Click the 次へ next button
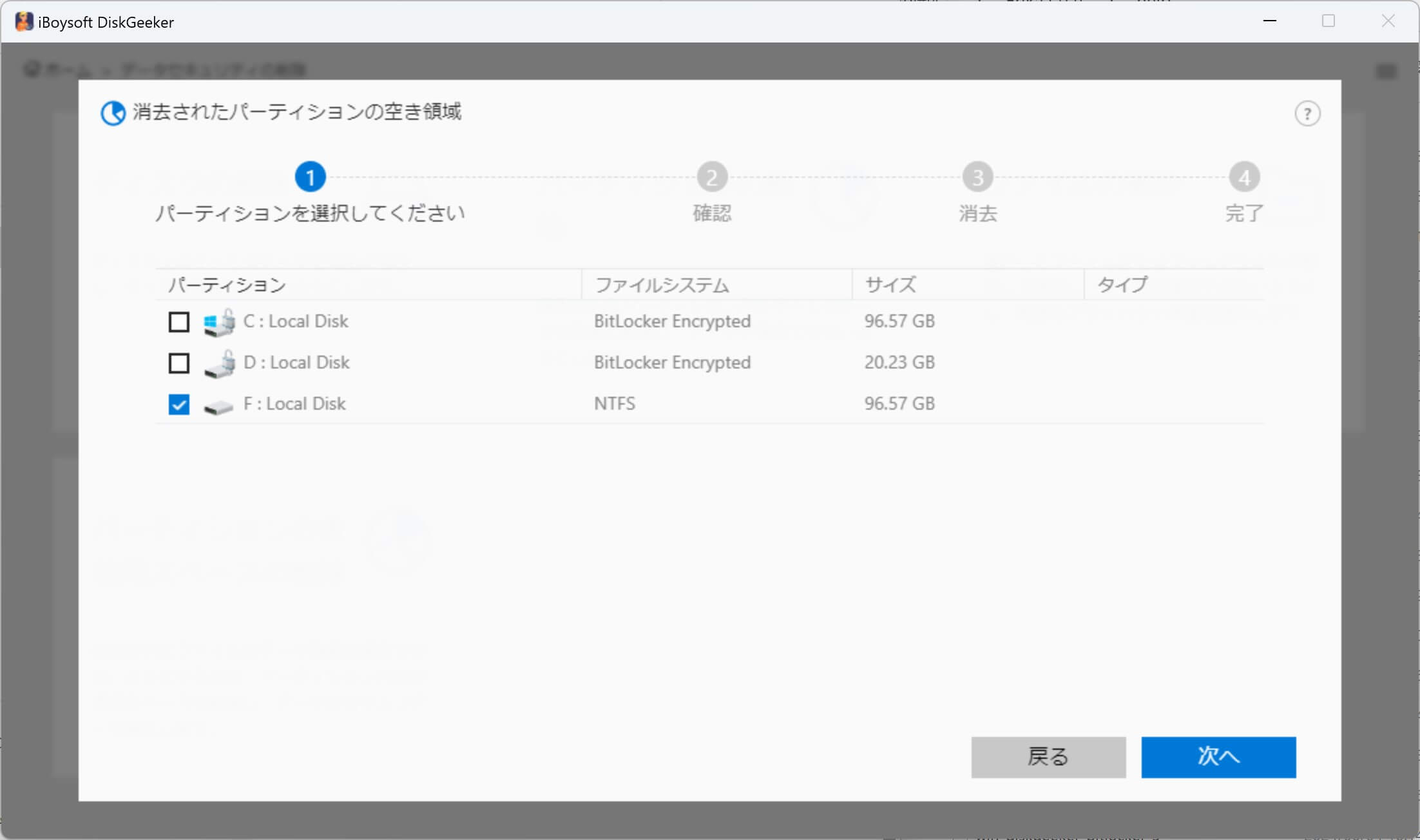The image size is (1420, 840). click(x=1218, y=757)
